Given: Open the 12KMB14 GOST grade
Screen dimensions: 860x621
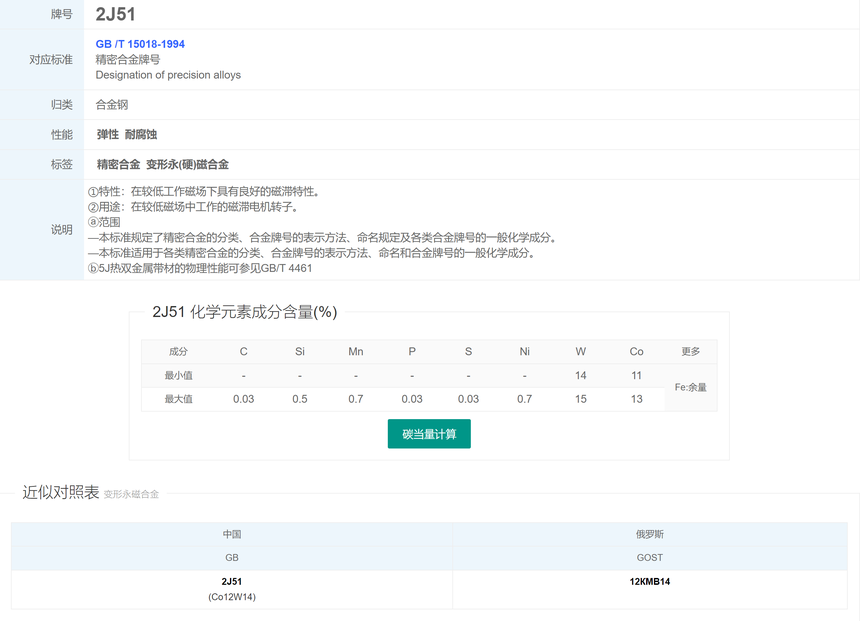Looking at the screenshot, I should pyautogui.click(x=649, y=582).
